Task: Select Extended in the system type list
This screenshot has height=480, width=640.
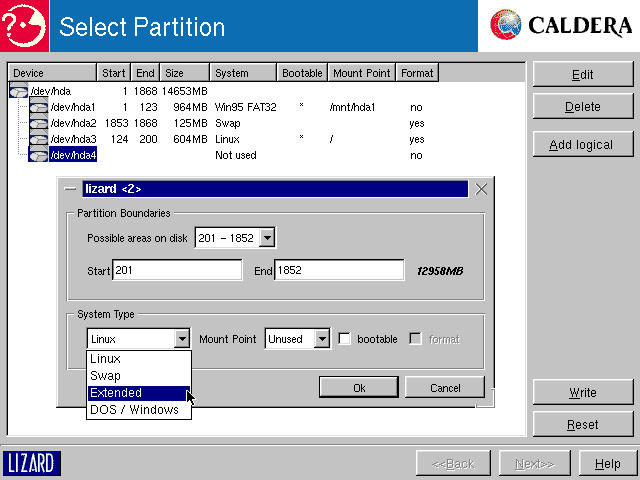Action: (116, 393)
